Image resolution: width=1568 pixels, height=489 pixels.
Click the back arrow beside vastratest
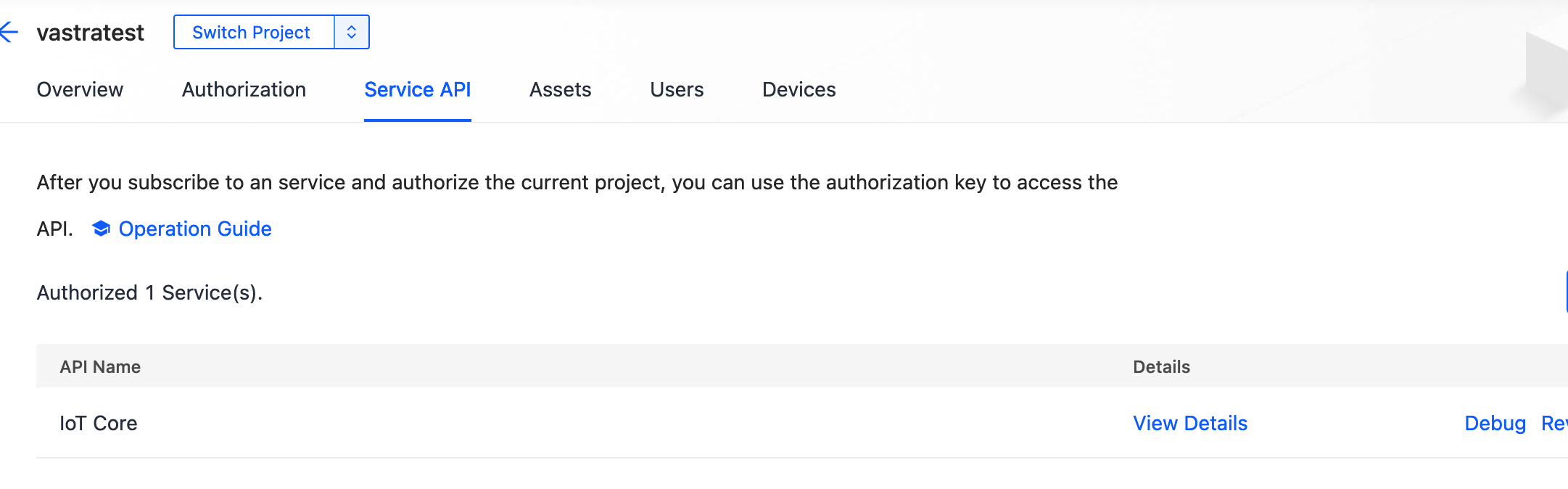(9, 32)
